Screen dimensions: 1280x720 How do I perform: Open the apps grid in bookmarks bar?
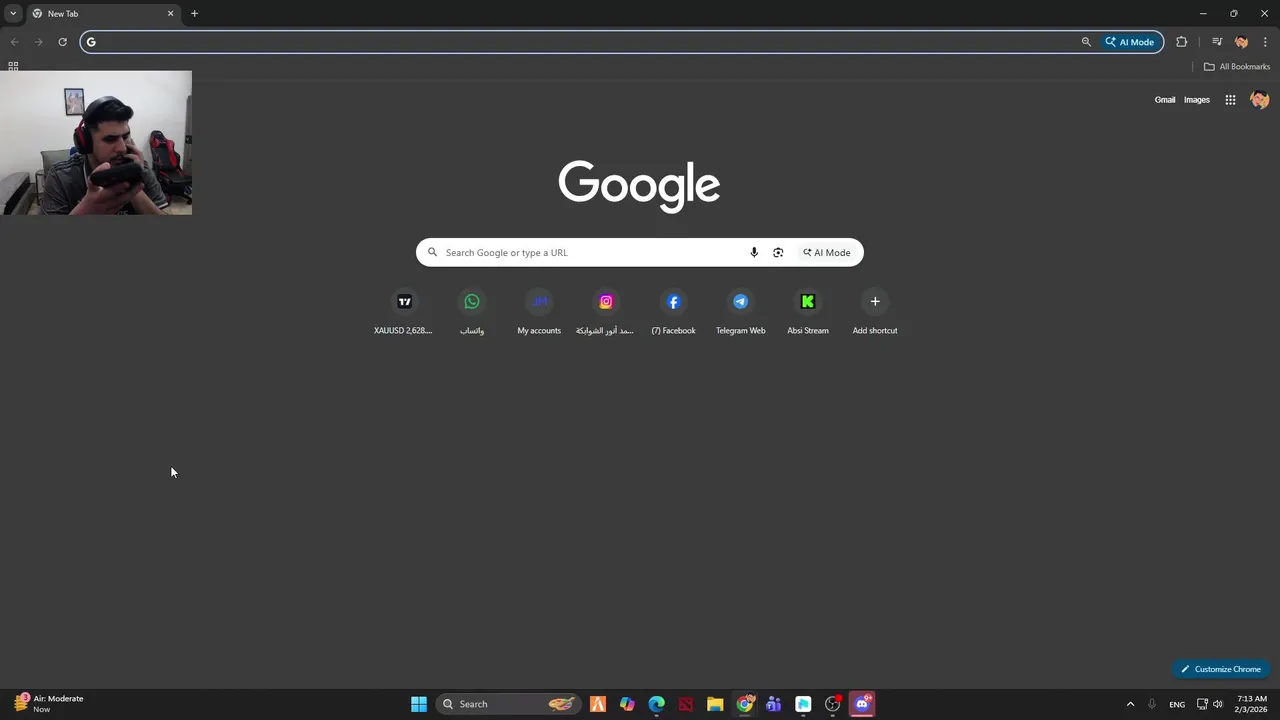tap(13, 66)
